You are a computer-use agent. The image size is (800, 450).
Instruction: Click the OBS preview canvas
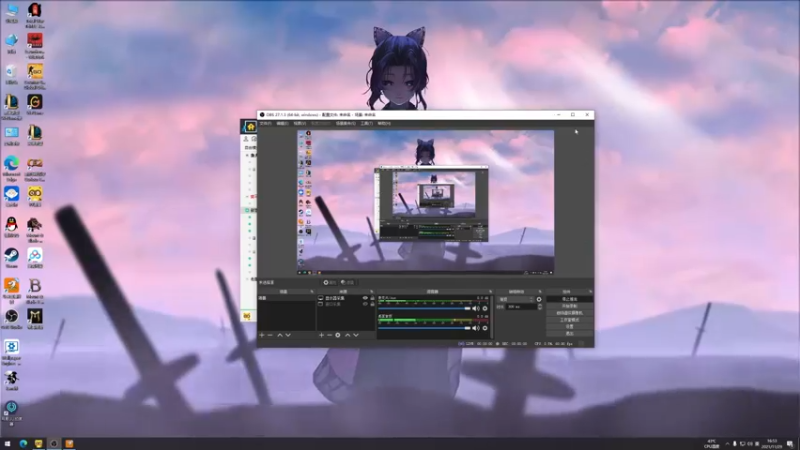coord(426,203)
